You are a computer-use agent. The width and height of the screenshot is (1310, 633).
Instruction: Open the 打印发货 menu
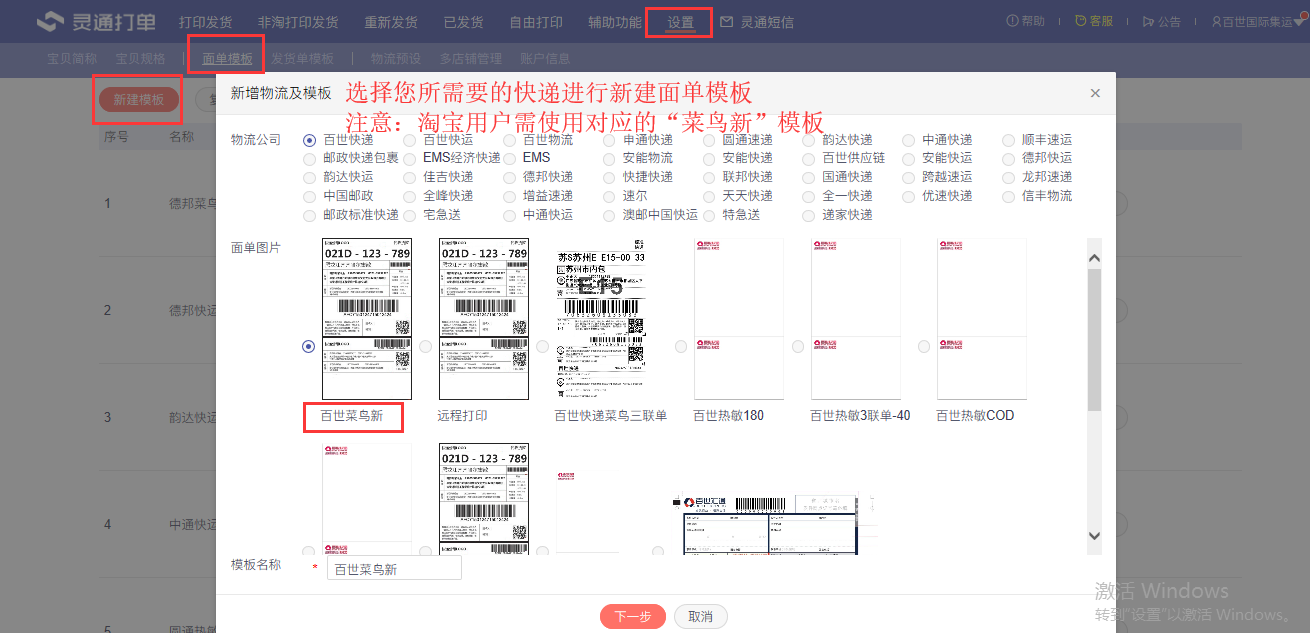pos(205,22)
